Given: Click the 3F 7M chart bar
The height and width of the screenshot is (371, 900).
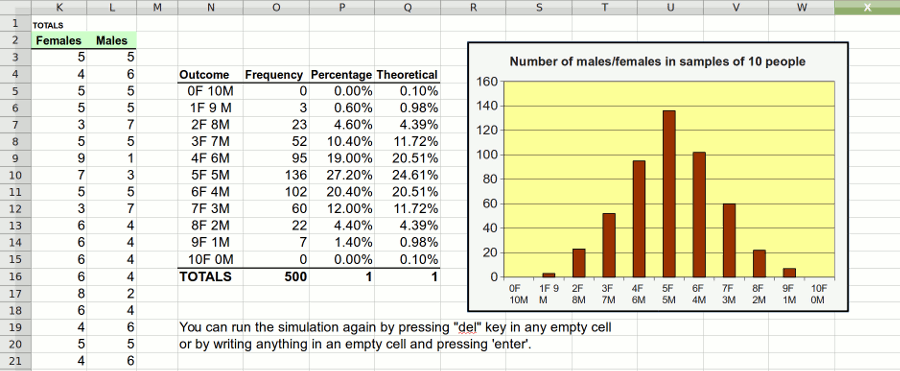Looking at the screenshot, I should pos(609,245).
